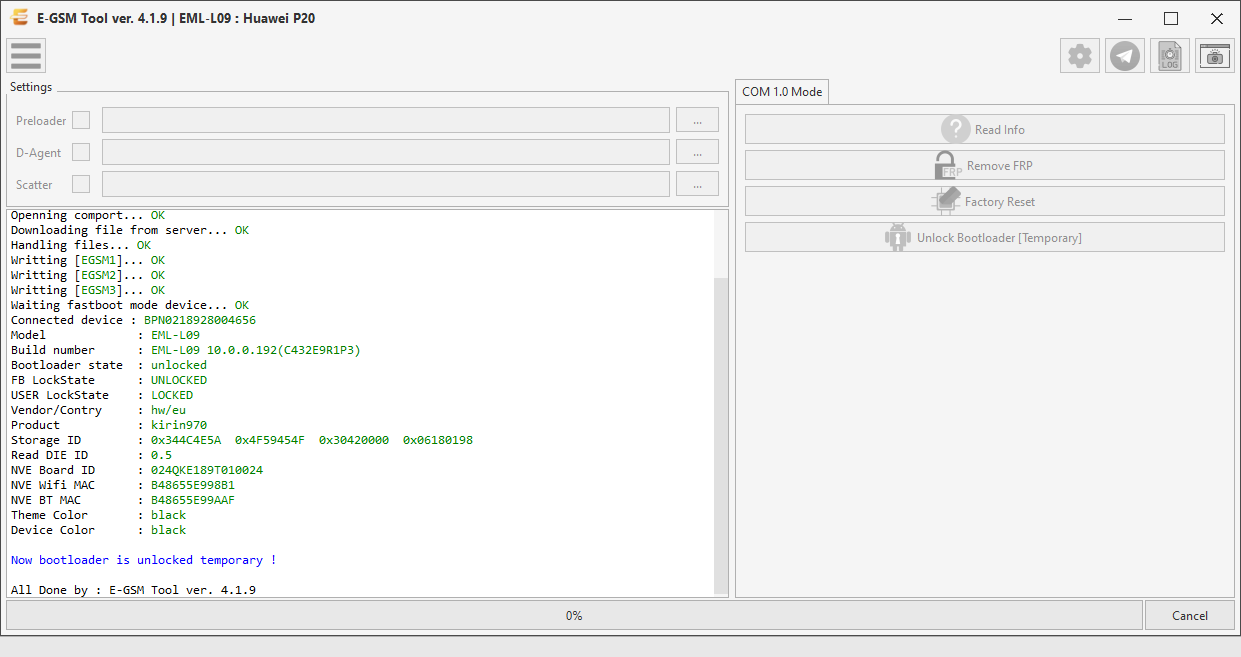Click the Bootloader state unlocked value
Image resolution: width=1241 pixels, height=657 pixels.
(179, 365)
